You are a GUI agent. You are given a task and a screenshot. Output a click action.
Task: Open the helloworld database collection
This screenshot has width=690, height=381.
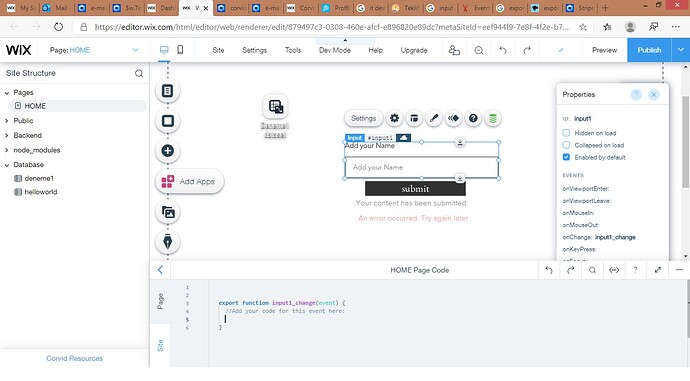pyautogui.click(x=40, y=192)
